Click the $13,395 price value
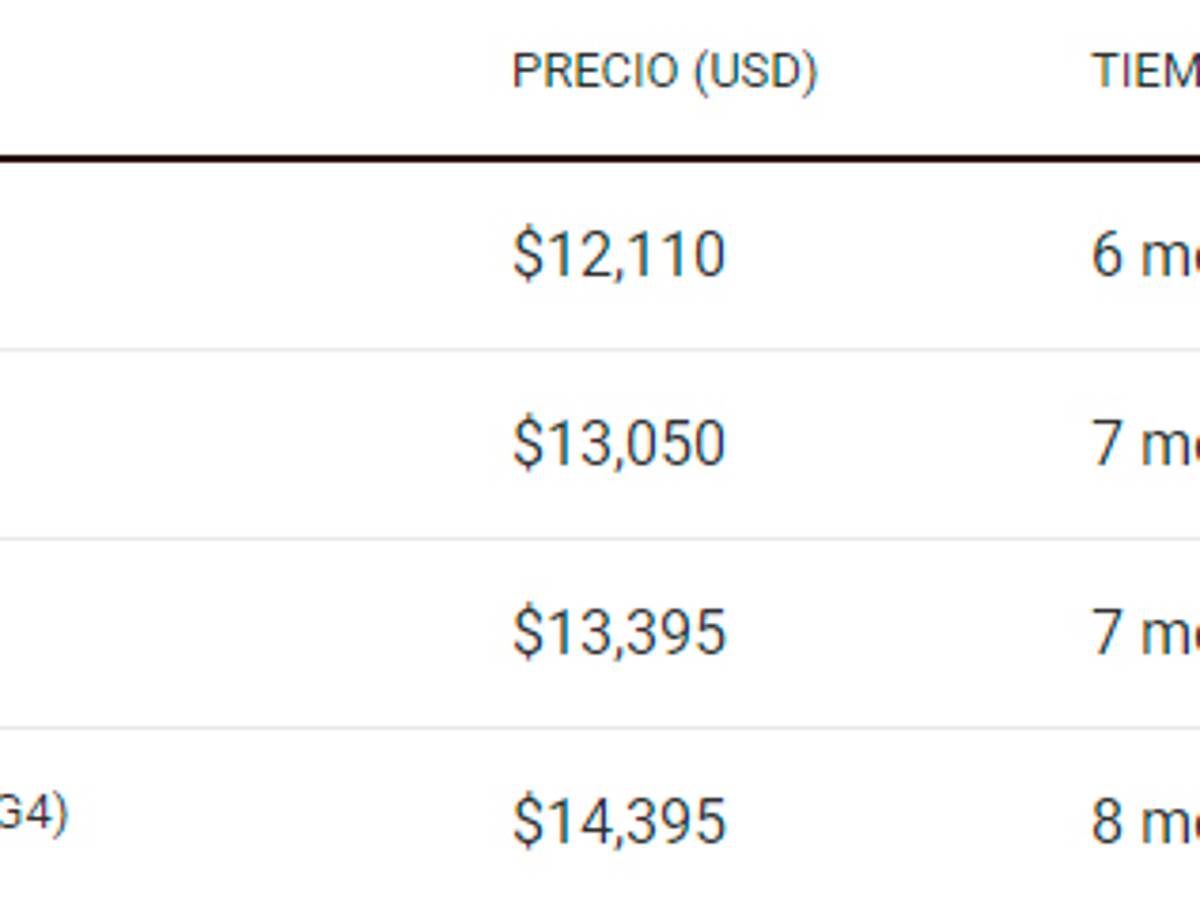This screenshot has height=900, width=1200. click(618, 632)
